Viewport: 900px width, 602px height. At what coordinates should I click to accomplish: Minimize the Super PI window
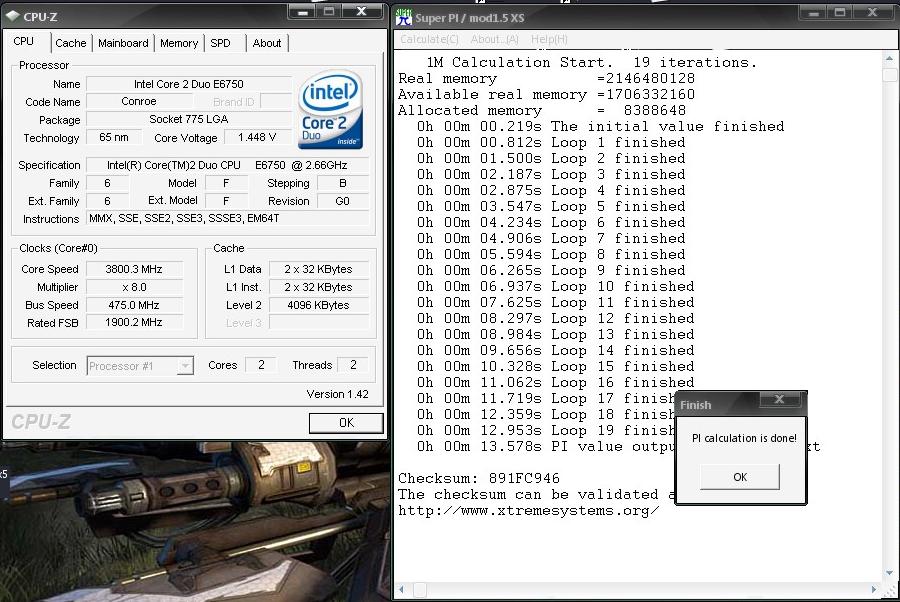tap(813, 13)
